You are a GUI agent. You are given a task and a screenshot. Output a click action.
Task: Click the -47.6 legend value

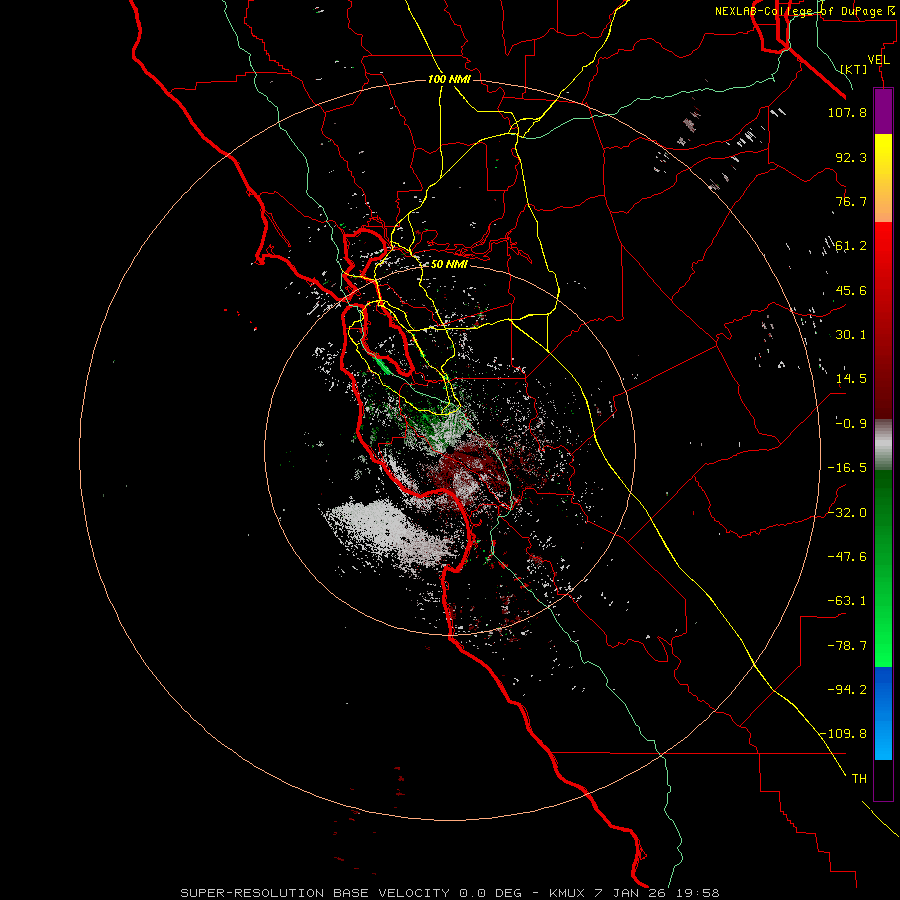pos(847,557)
